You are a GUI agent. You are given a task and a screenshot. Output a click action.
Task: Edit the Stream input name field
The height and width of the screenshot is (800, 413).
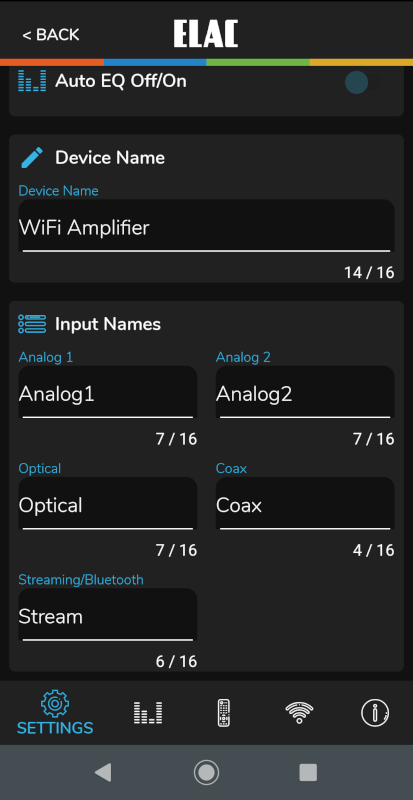108,615
